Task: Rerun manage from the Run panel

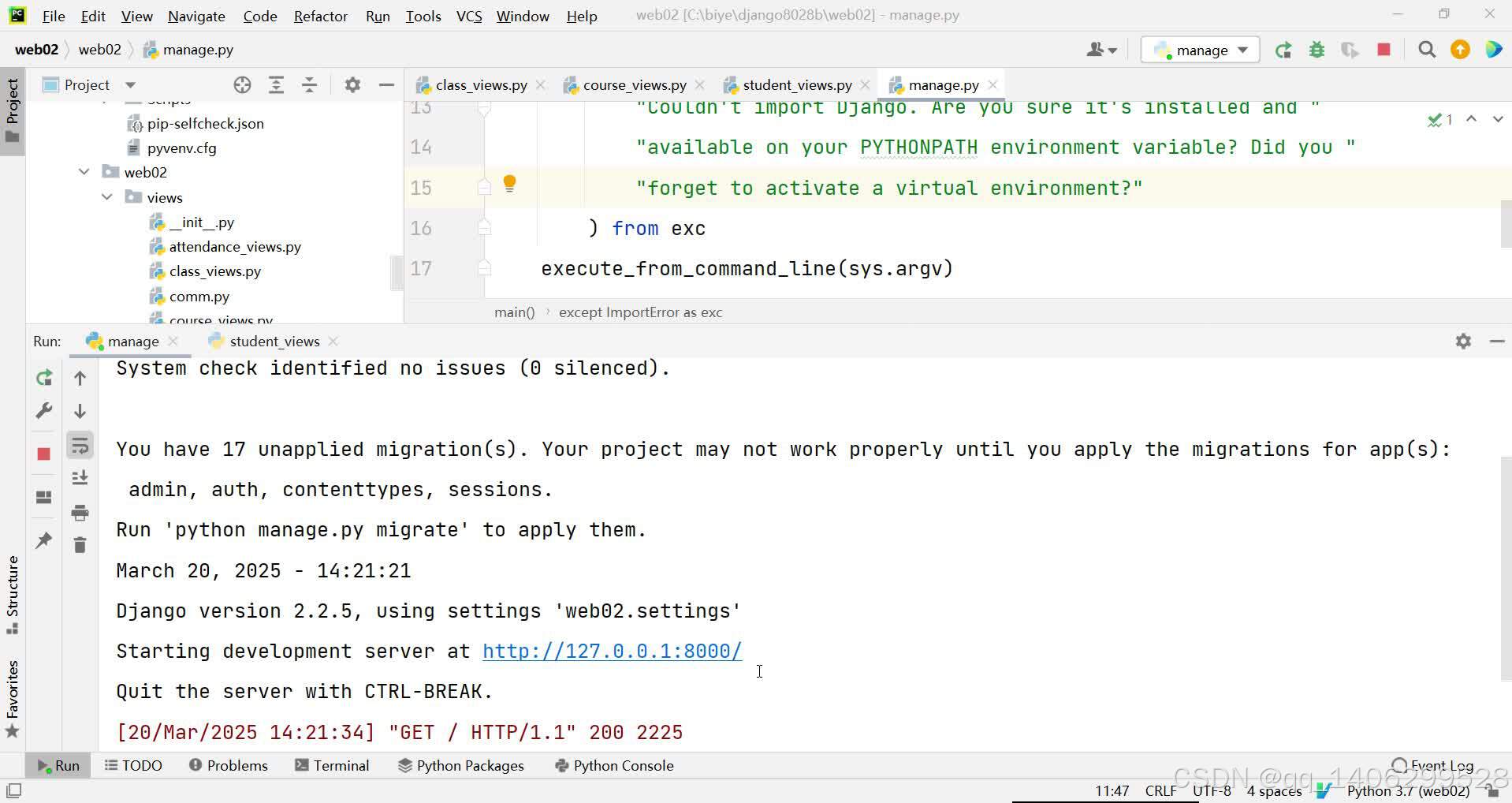Action: 44,378
